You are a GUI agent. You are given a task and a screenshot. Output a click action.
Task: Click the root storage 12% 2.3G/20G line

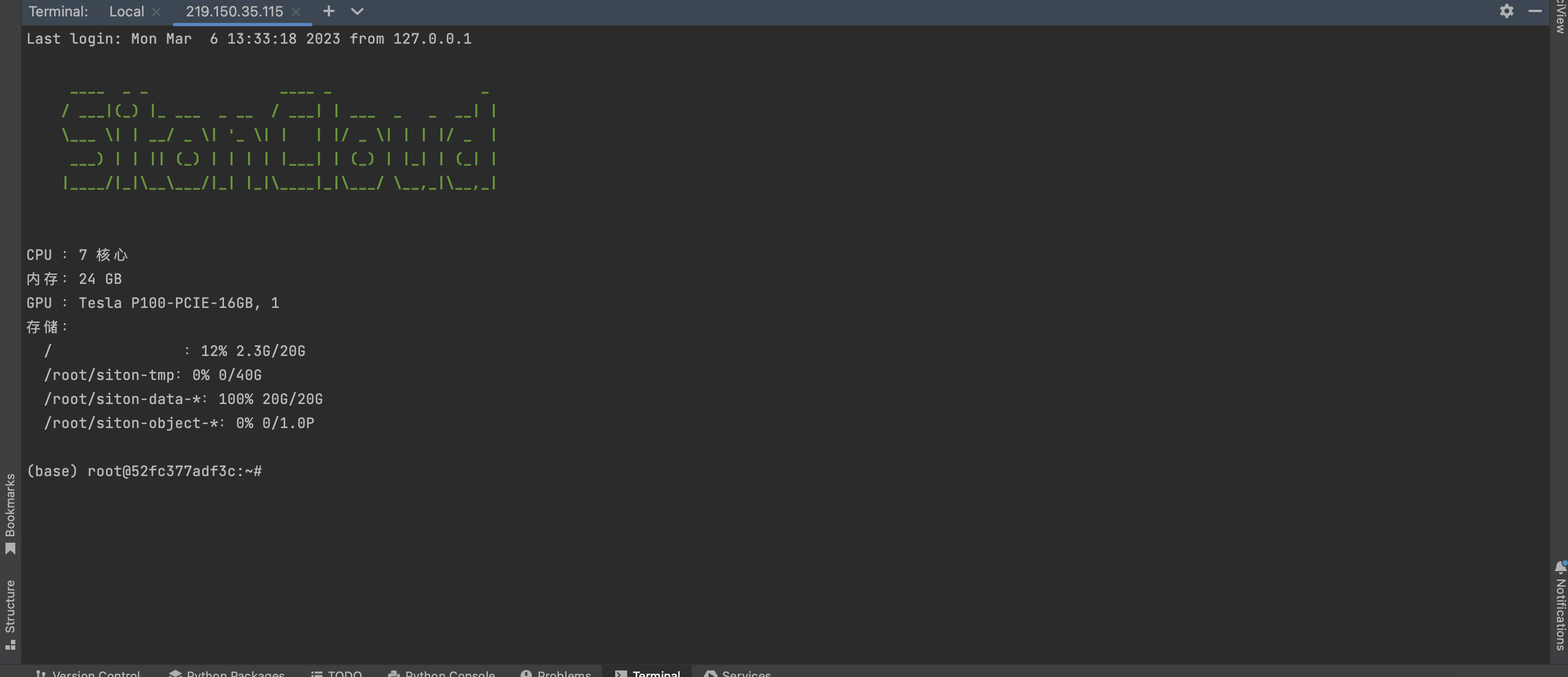pos(175,351)
